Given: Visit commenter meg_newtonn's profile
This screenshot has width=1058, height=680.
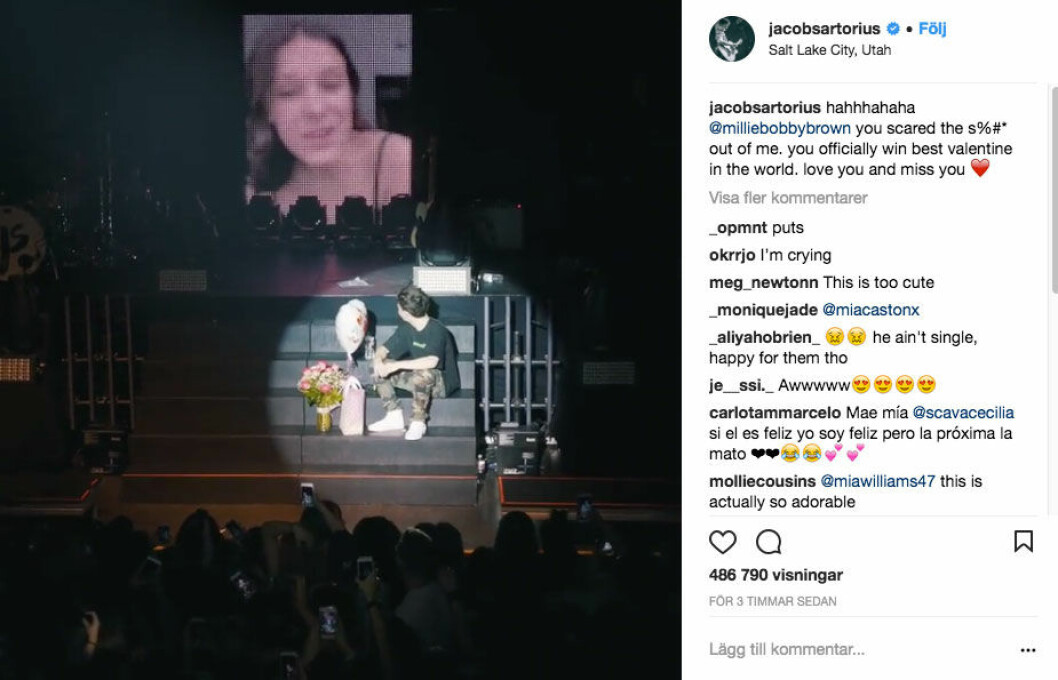Looking at the screenshot, I should point(763,282).
